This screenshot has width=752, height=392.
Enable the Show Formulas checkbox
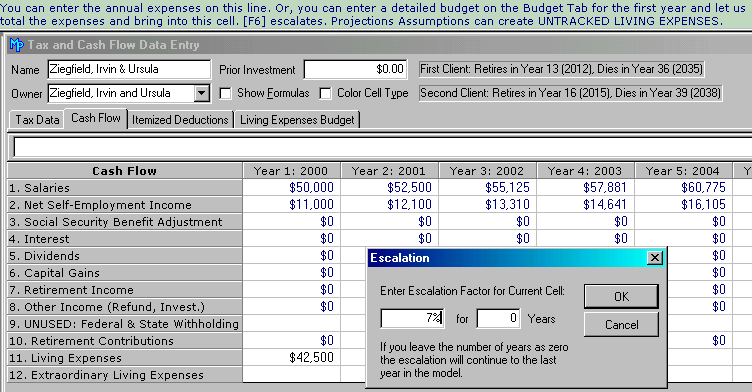click(x=225, y=93)
